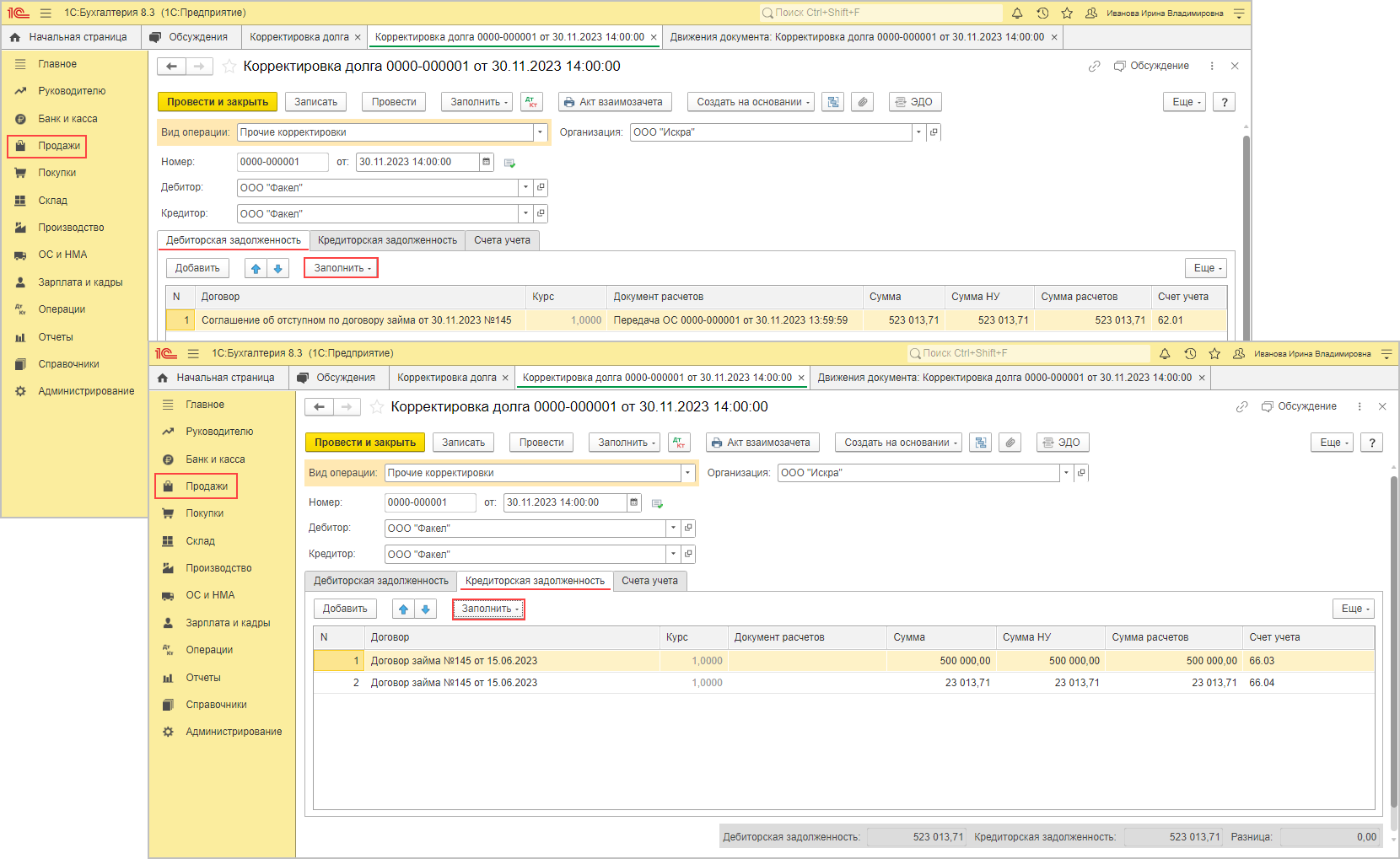The height and width of the screenshot is (859, 1400).
Task: Copy document link icon in front window
Action: tap(1241, 407)
